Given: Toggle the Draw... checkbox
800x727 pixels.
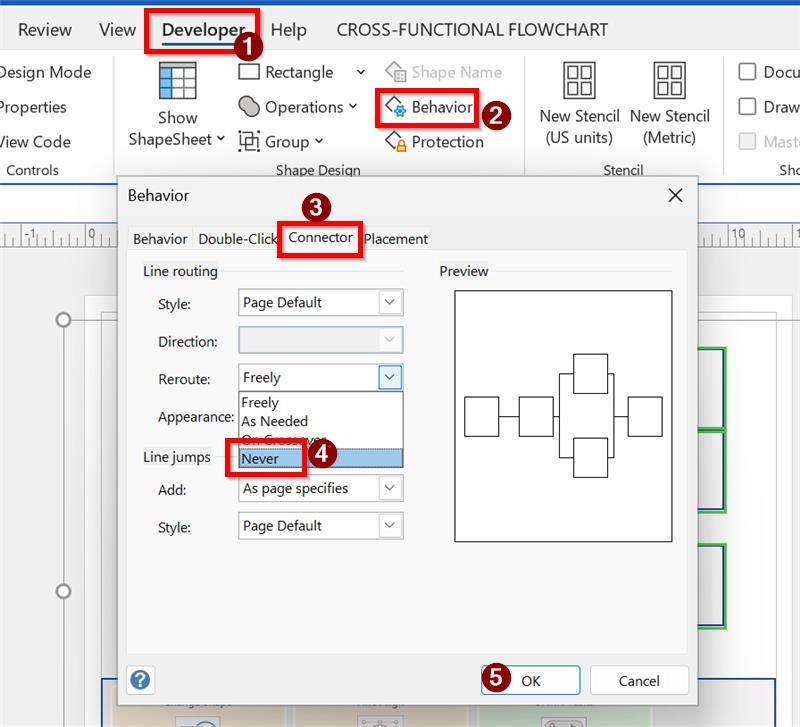Looking at the screenshot, I should [747, 106].
